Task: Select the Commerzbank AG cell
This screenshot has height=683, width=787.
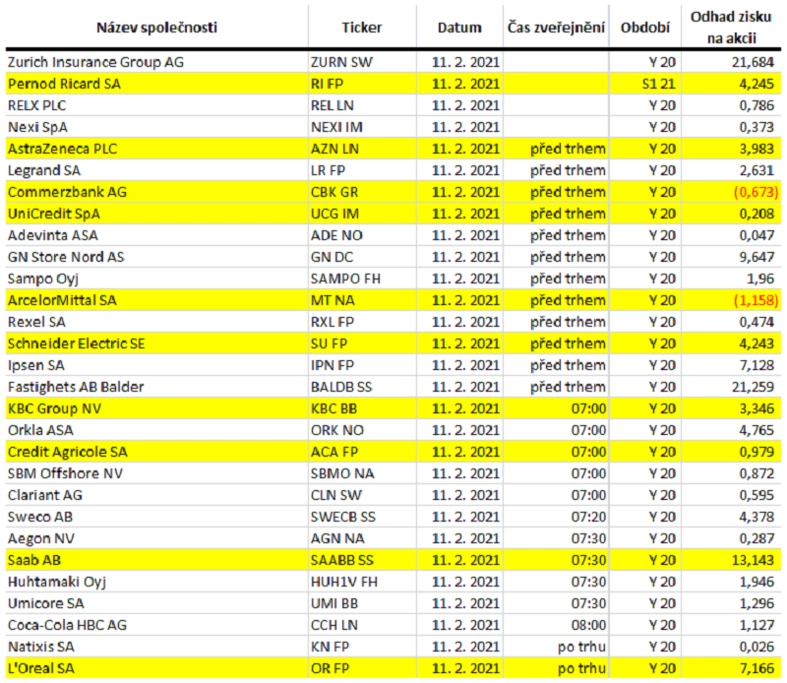Action: pyautogui.click(x=157, y=192)
